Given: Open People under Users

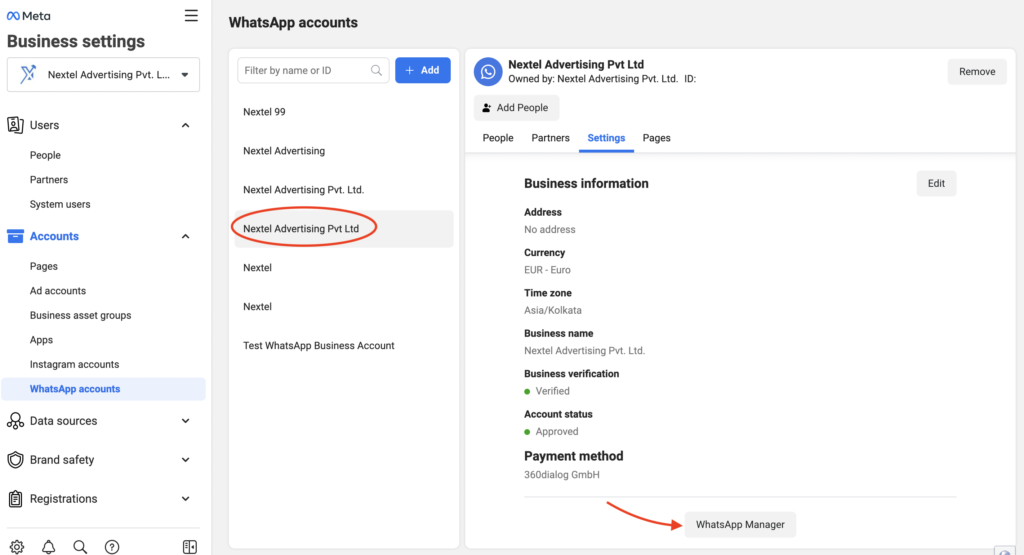Looking at the screenshot, I should (x=45, y=155).
